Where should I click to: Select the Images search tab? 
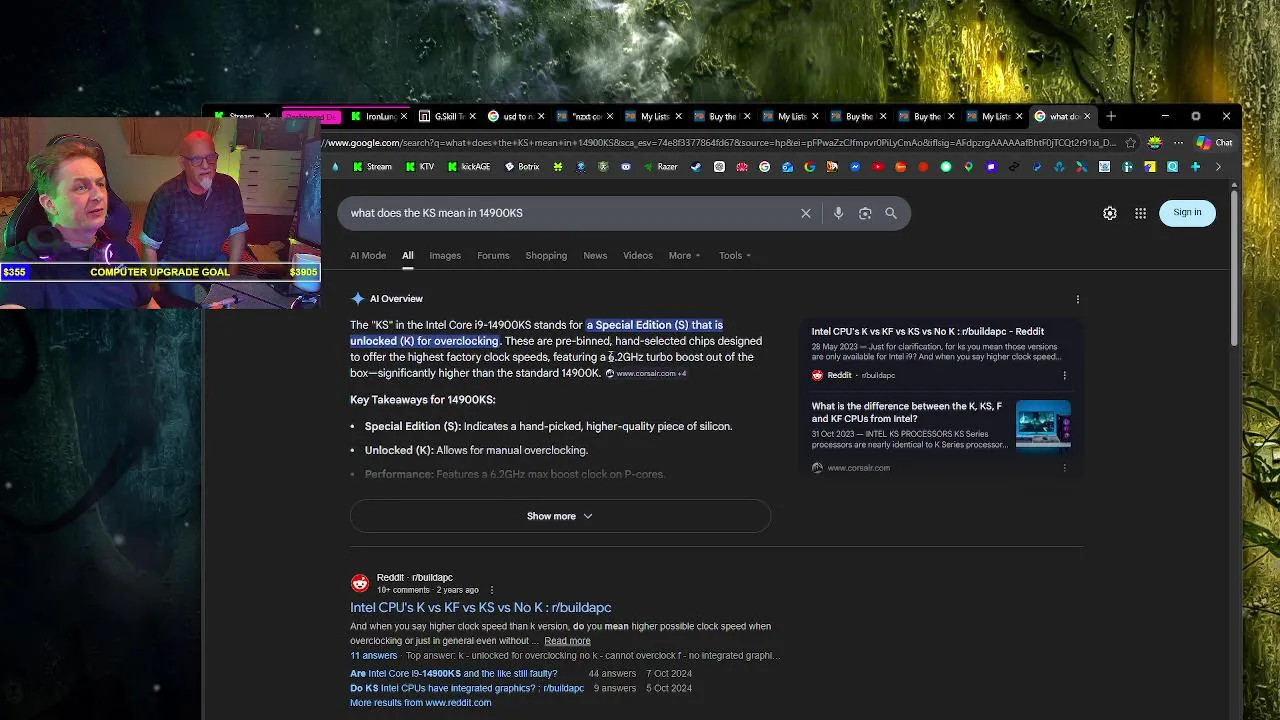(x=445, y=256)
